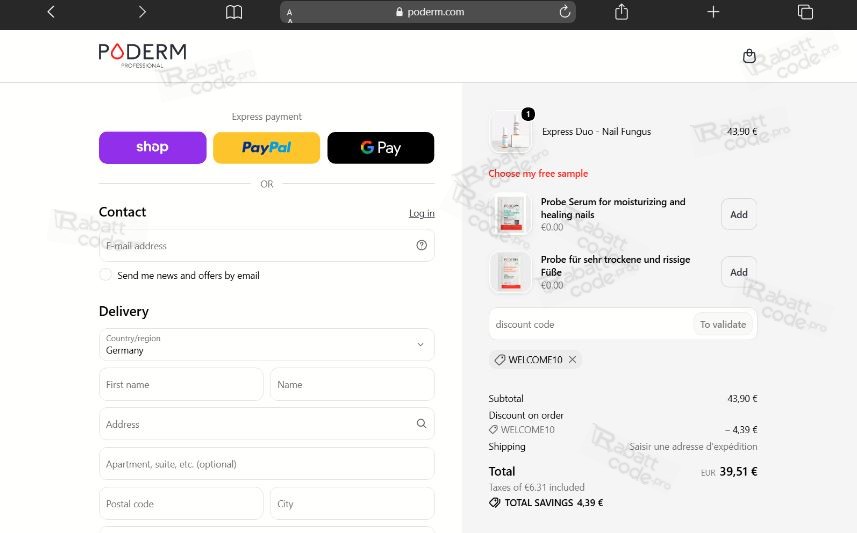The image size is (857, 533).
Task: Remove WELCOME10 code with the X
Action: click(x=572, y=359)
